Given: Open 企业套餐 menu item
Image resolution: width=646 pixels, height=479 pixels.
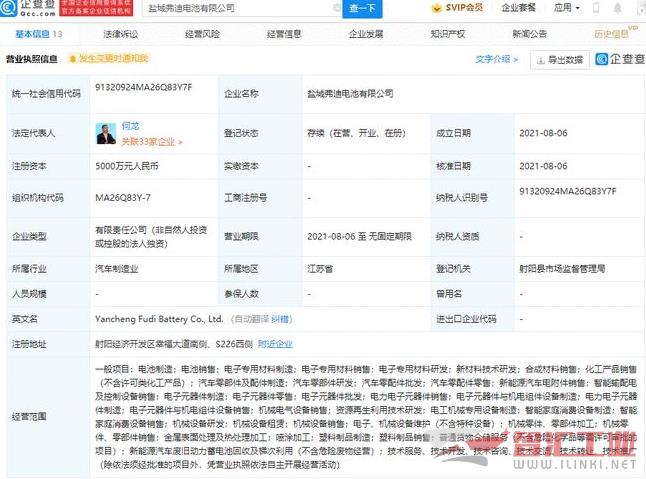Looking at the screenshot, I should click(518, 8).
